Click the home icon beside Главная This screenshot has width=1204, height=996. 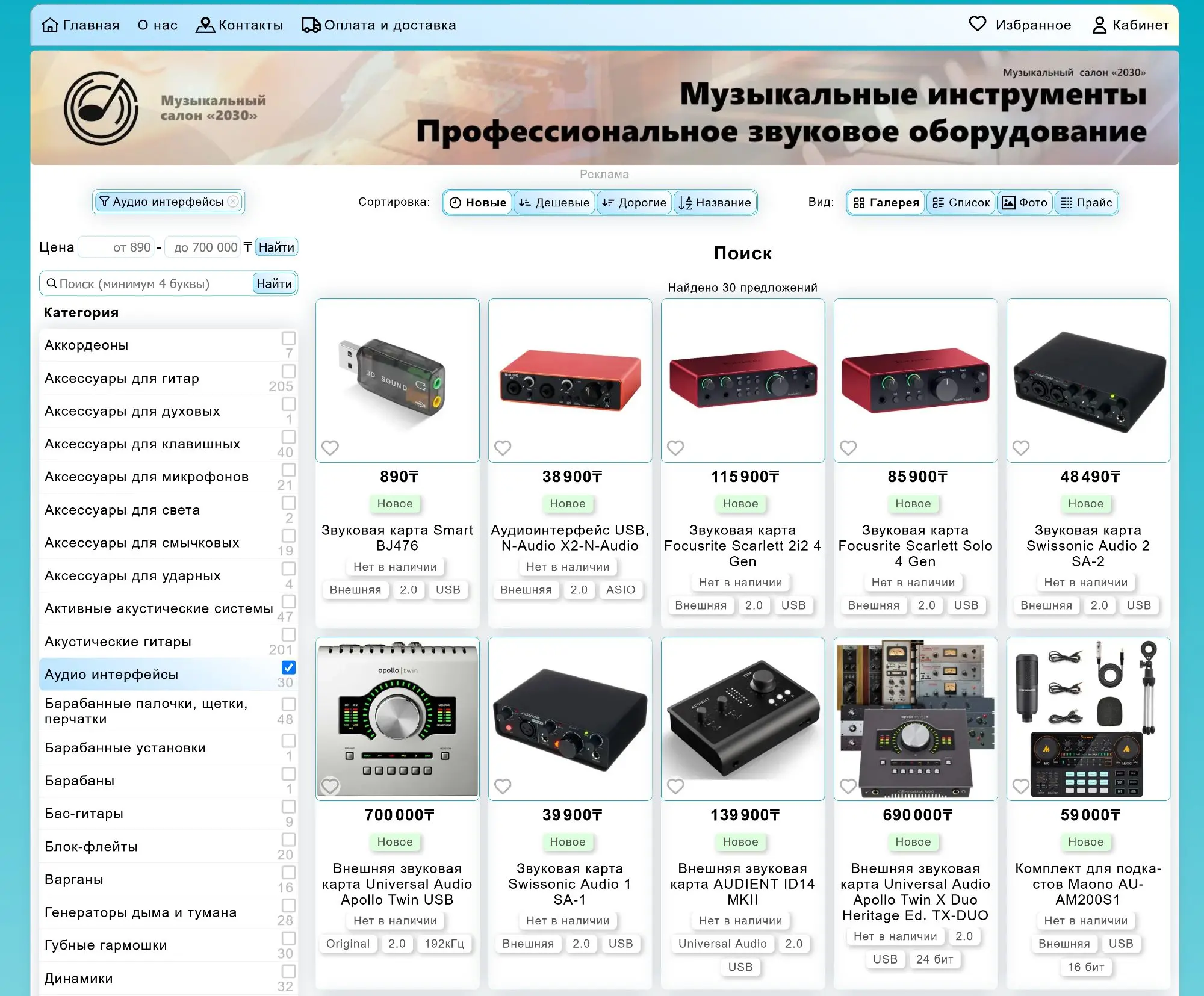(x=50, y=25)
